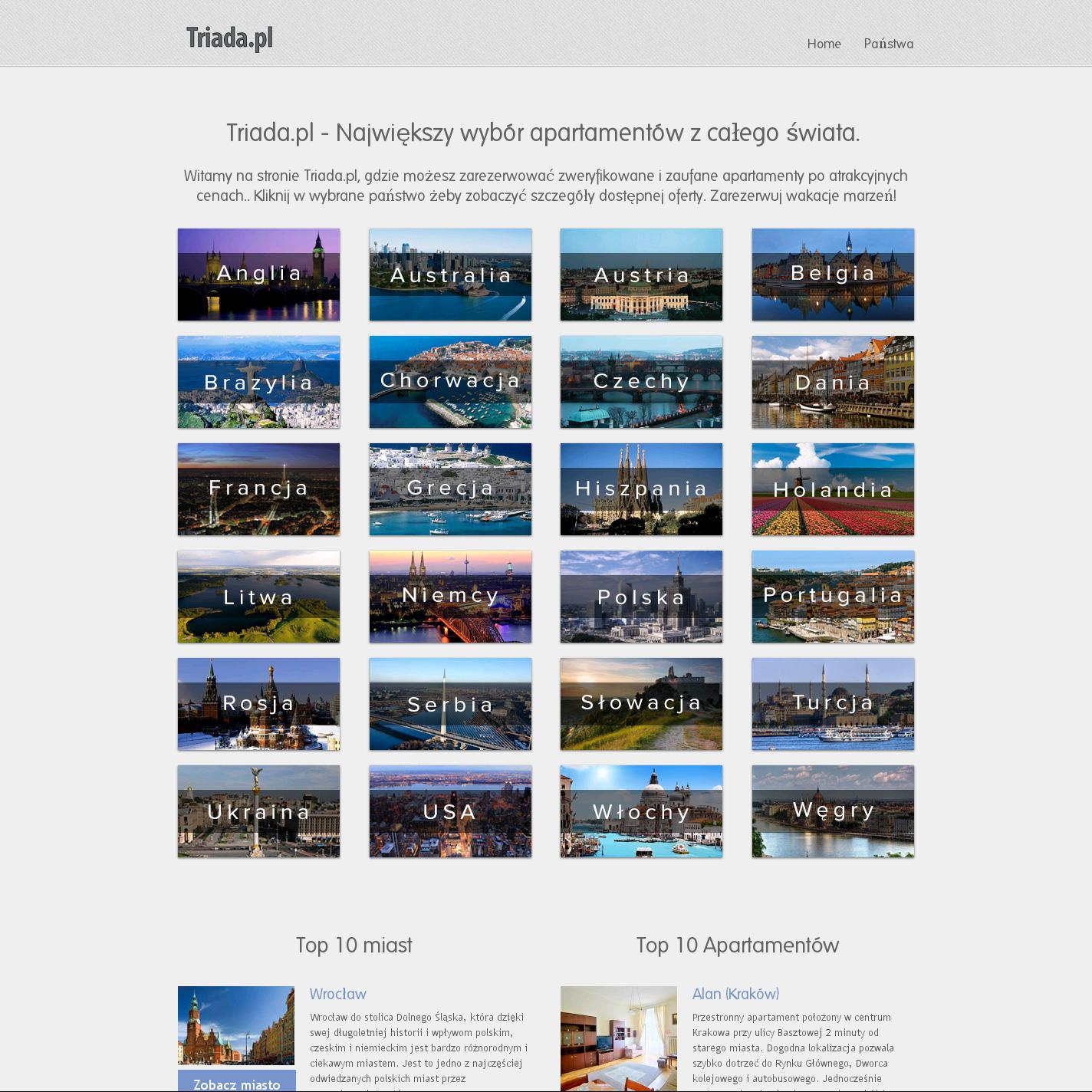This screenshot has height=1092, width=1092.
Task: Open the Alan (Kraków) apartment link
Action: (735, 994)
